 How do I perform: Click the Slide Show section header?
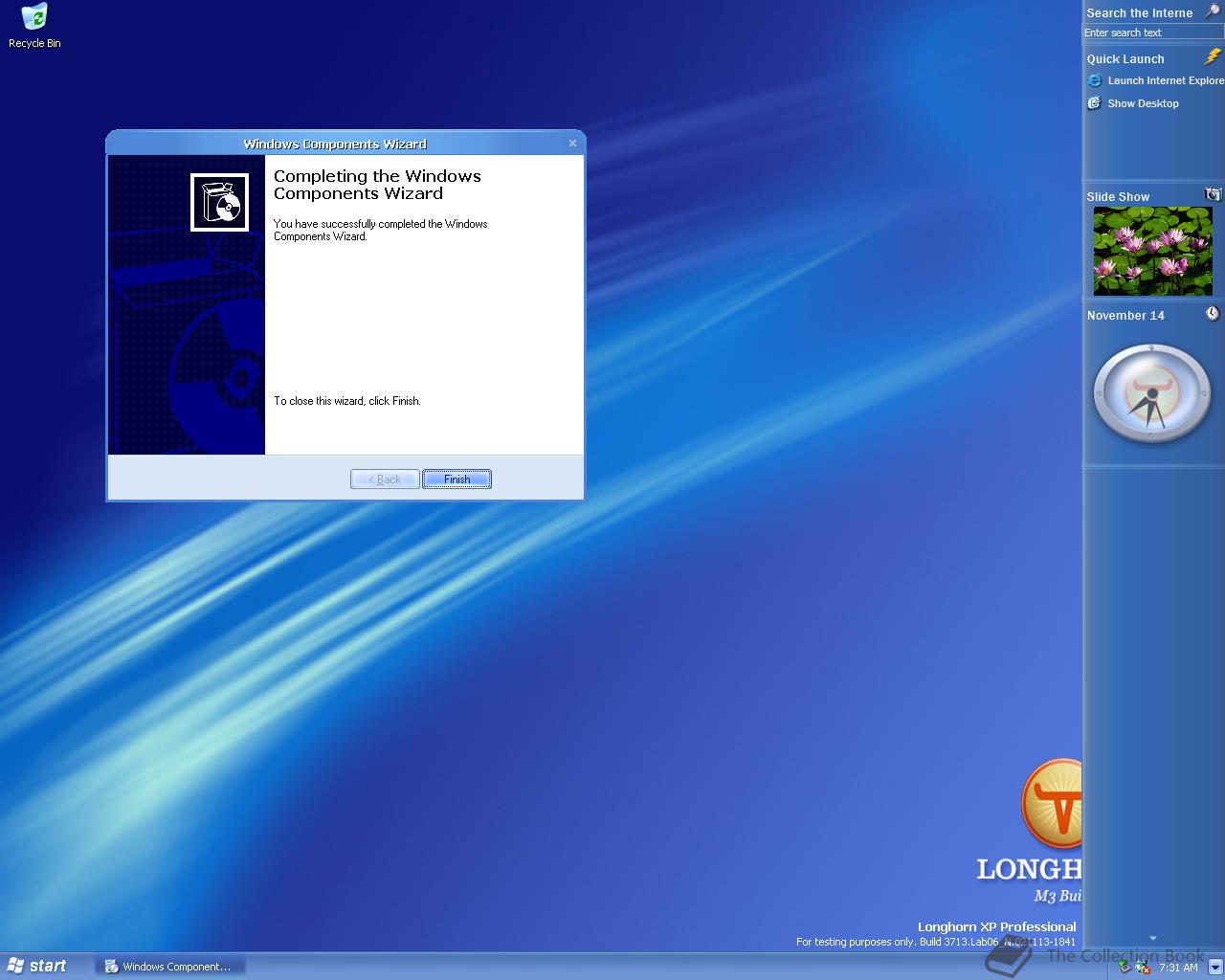pos(1118,196)
